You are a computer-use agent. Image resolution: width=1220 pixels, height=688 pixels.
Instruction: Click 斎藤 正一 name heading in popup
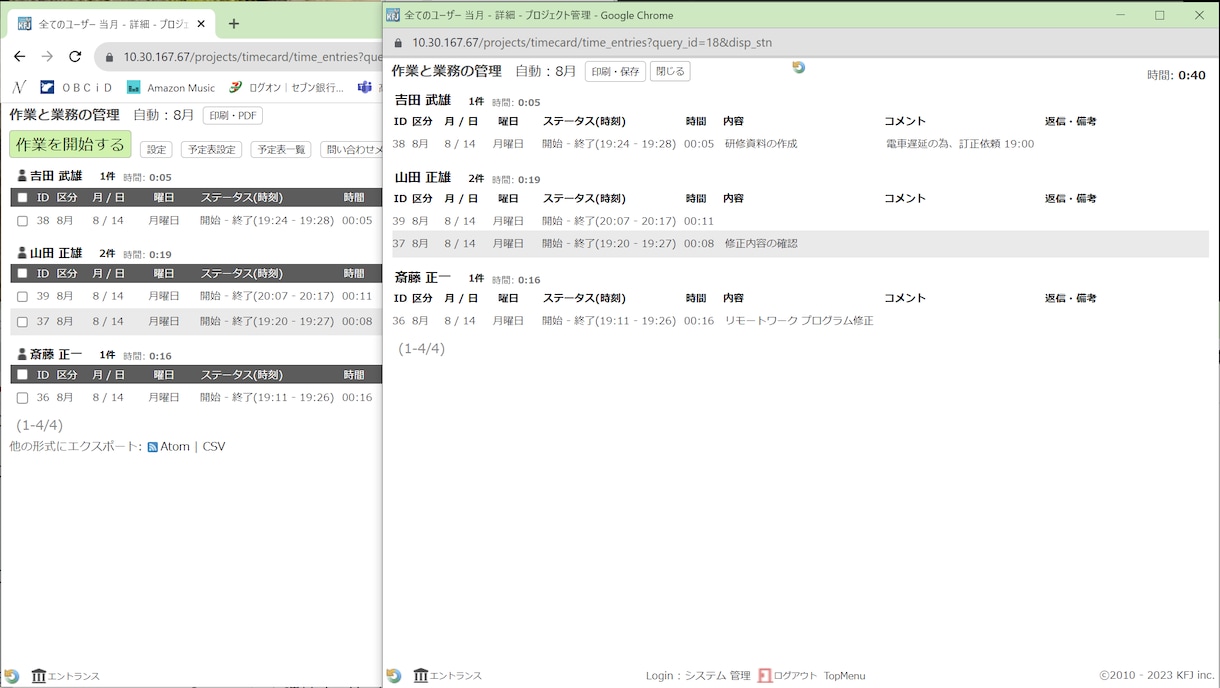(x=423, y=277)
